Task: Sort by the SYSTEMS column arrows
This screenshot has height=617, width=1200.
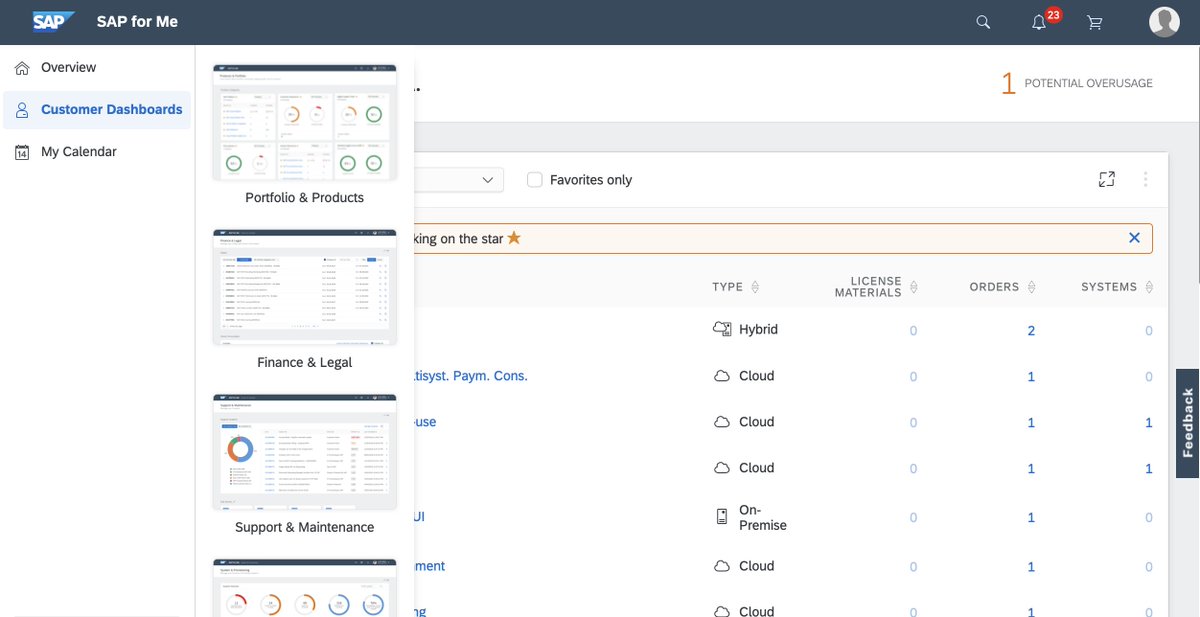Action: point(1149,287)
